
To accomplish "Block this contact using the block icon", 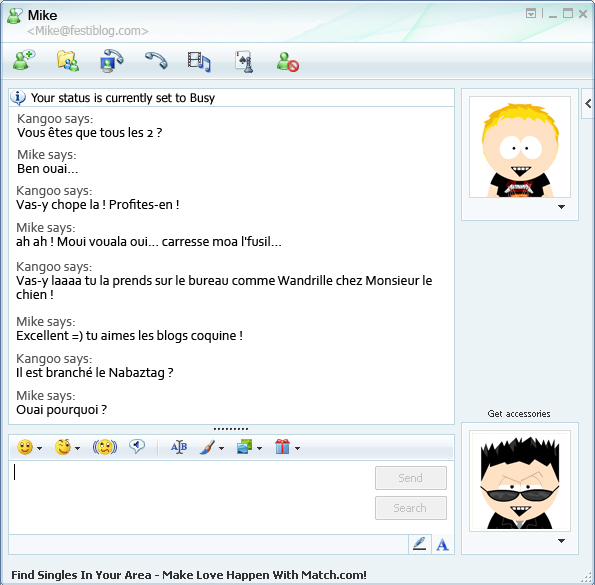I will point(288,62).
